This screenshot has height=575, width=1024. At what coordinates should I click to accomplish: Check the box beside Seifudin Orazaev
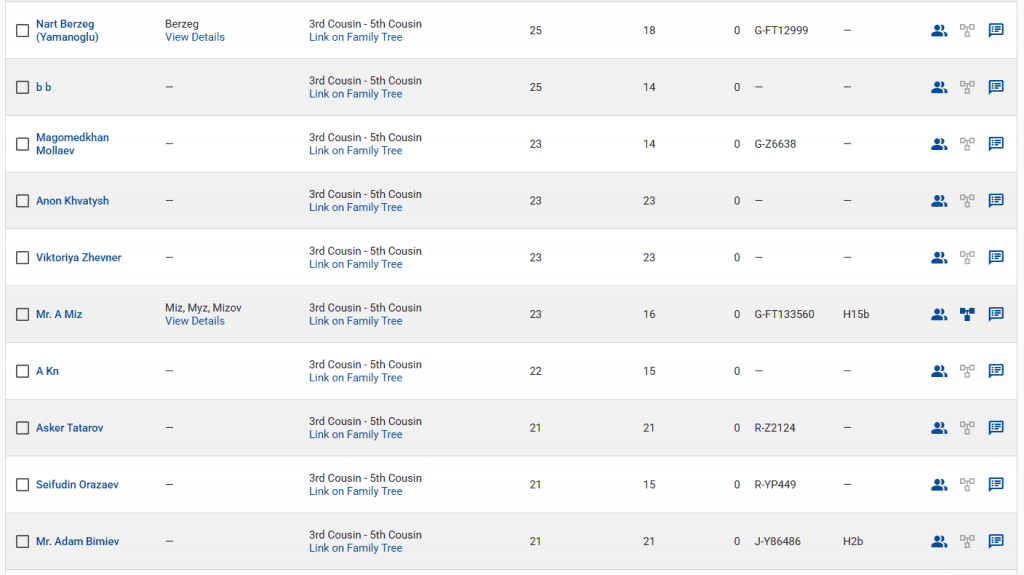[x=23, y=485]
